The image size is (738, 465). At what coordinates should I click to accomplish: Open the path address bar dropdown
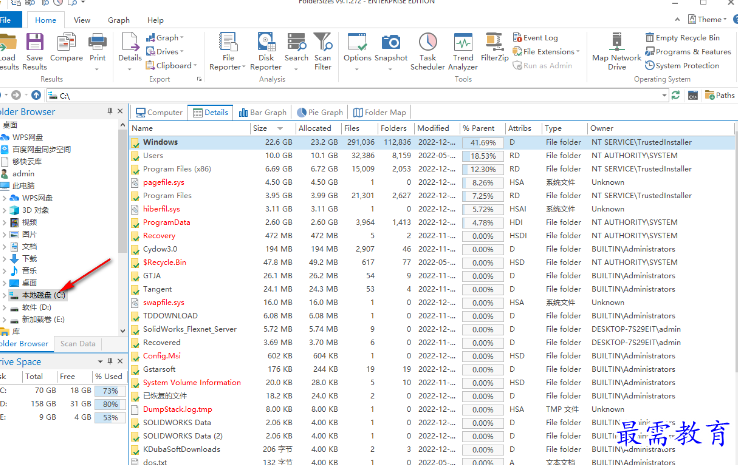click(664, 95)
